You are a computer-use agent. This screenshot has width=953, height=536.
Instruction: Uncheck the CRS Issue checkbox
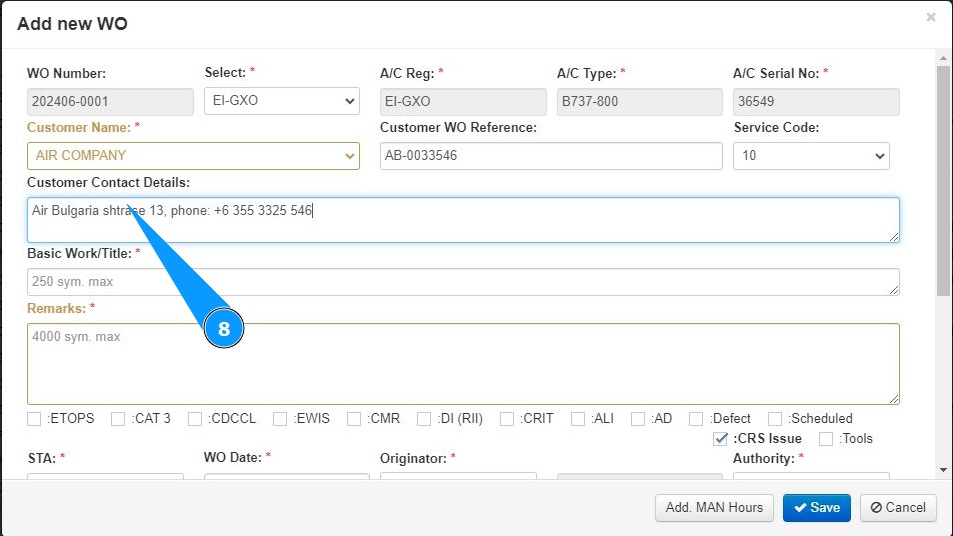coord(720,439)
